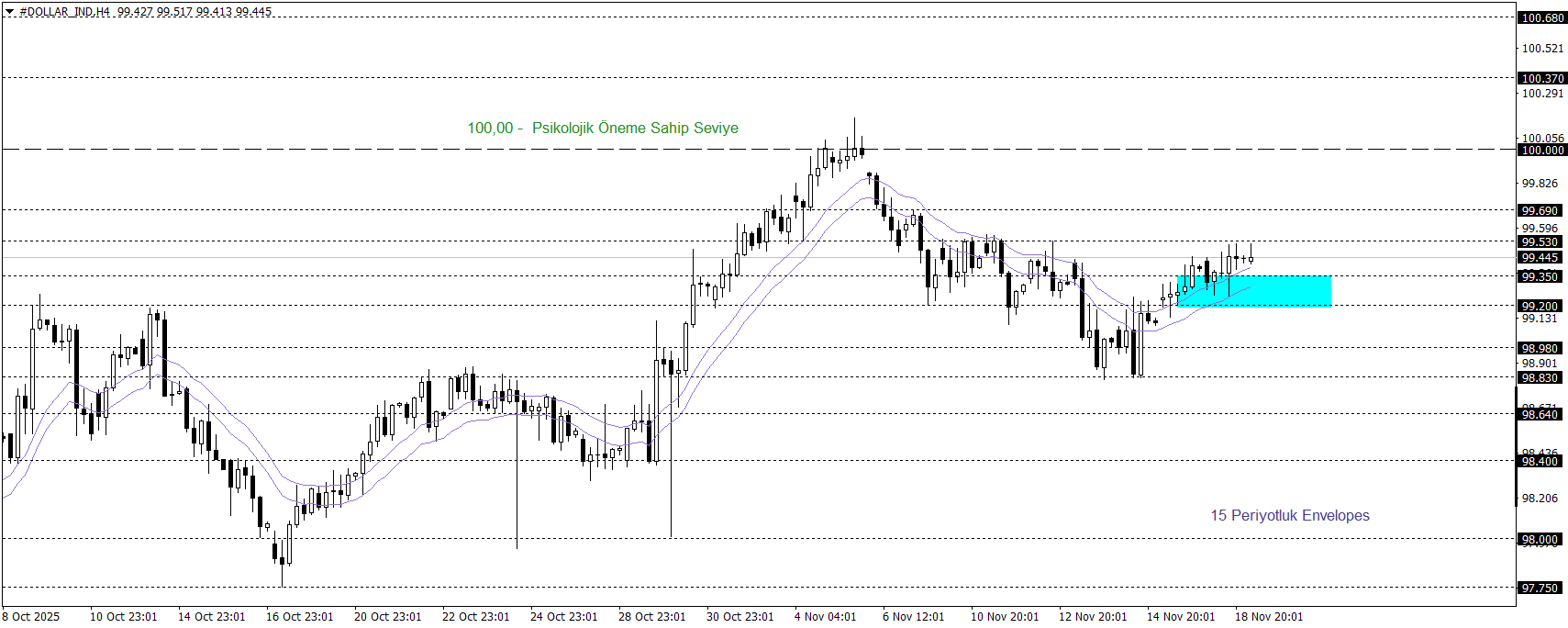Click the 99.690 horizontal level tag
The image size is (1568, 628).
pyautogui.click(x=1540, y=211)
